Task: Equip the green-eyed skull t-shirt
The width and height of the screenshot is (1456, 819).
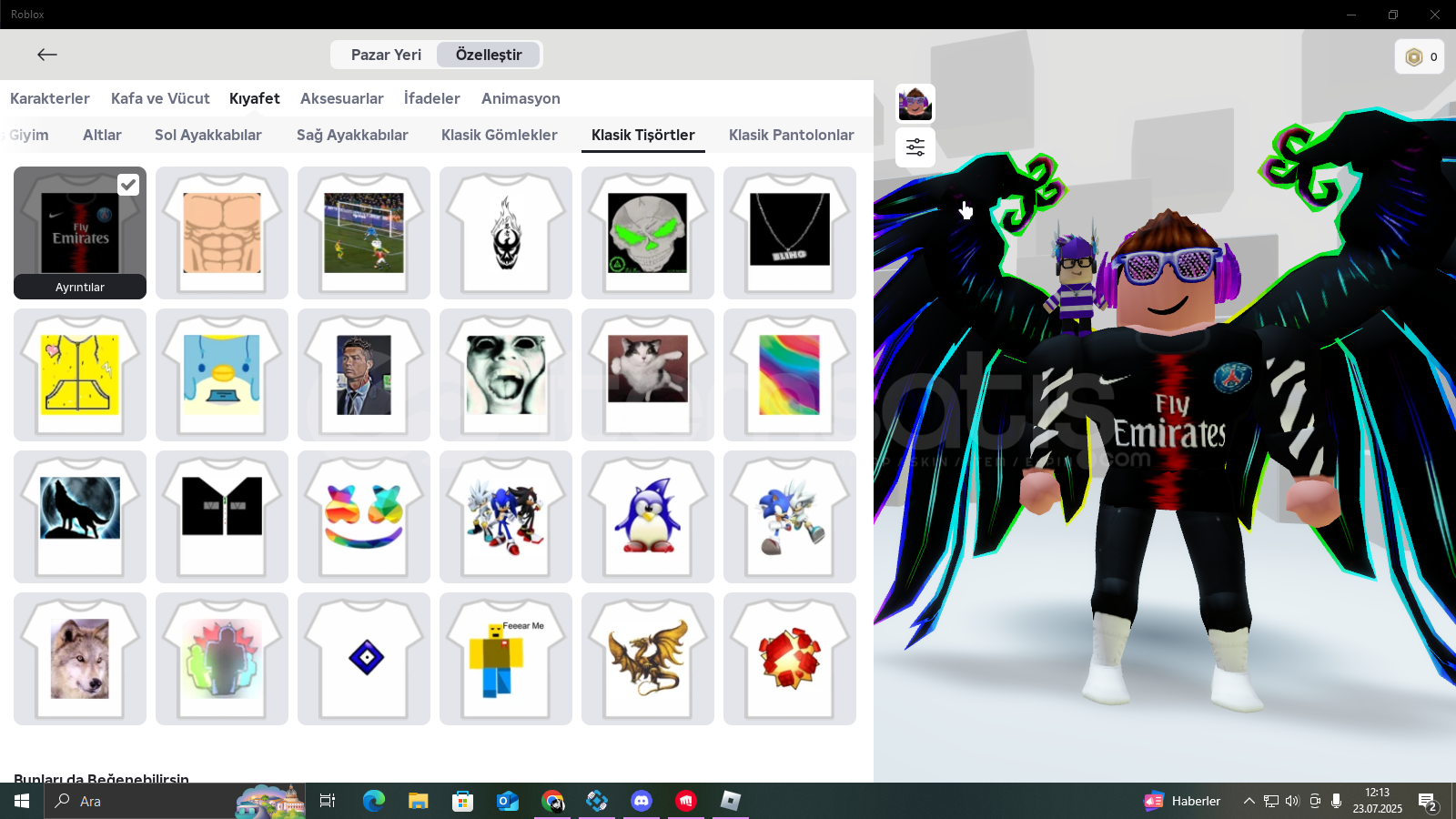Action: pos(648,233)
